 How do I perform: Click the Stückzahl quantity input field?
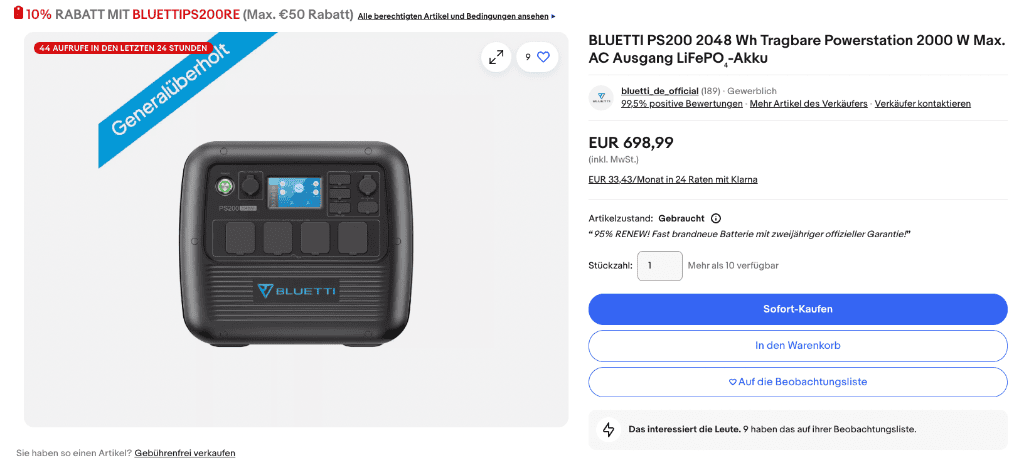click(x=660, y=266)
